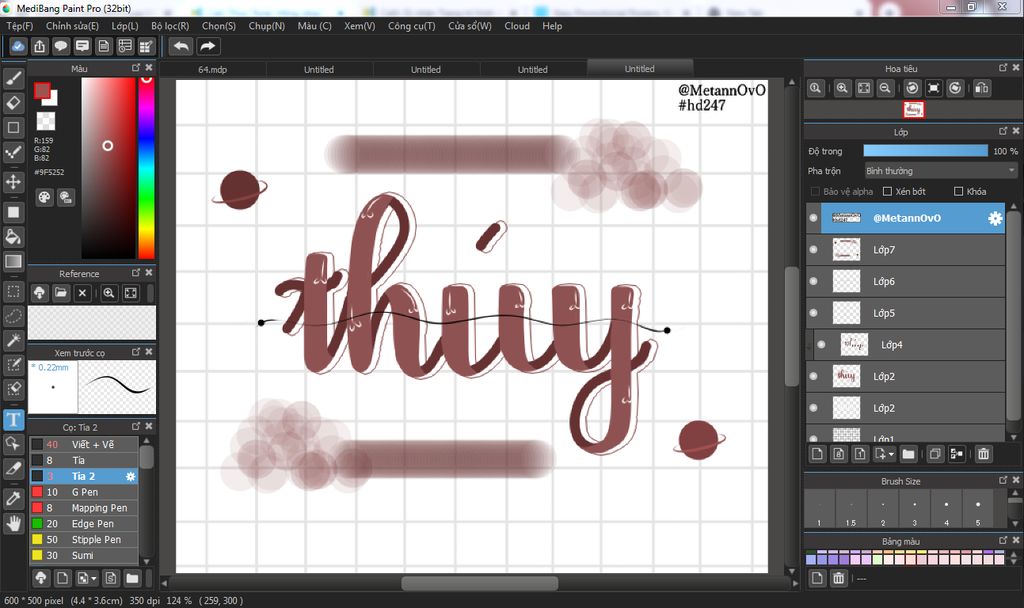Hide the Lớp5 layer
This screenshot has height=608, width=1024.
(814, 313)
